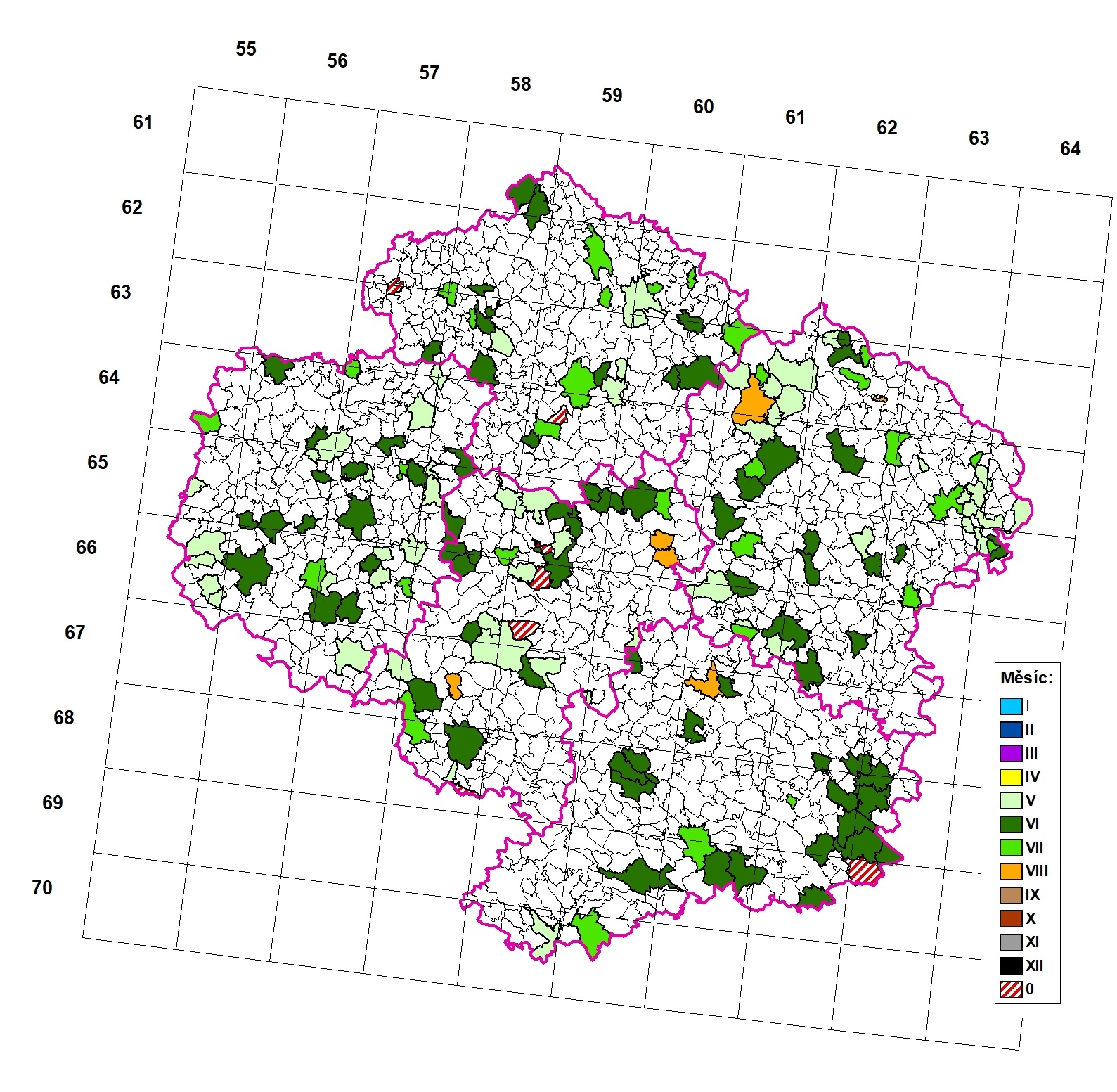
Task: Click the legend label "IV"
Action: (x=1032, y=776)
